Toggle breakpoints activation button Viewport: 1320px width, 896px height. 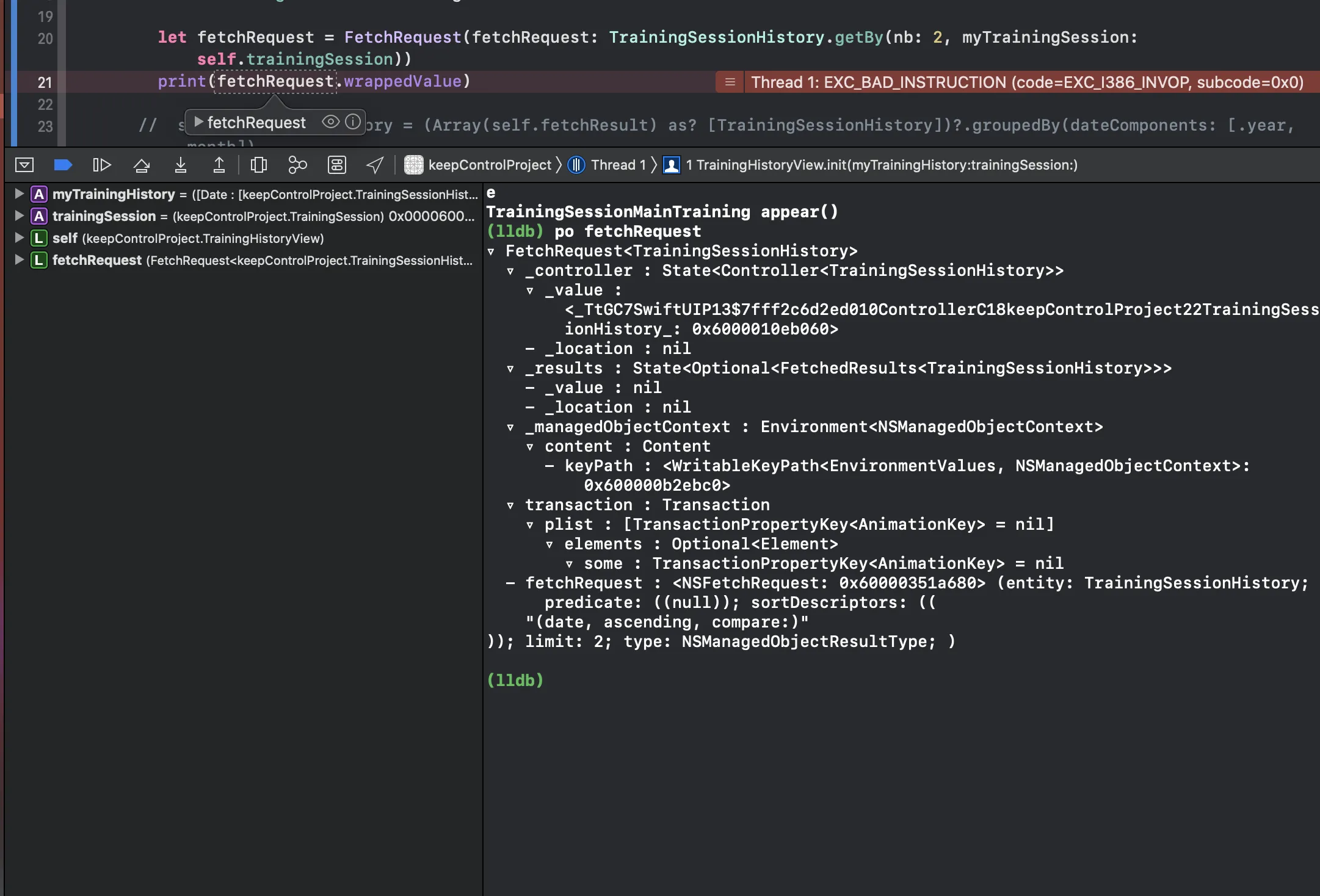(x=63, y=165)
